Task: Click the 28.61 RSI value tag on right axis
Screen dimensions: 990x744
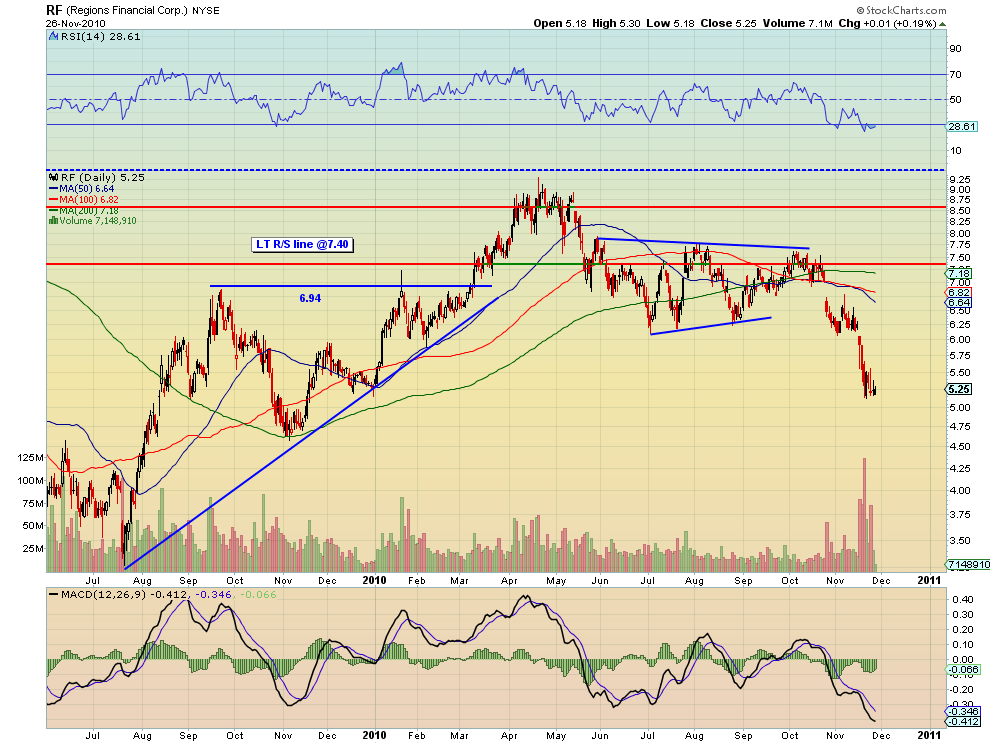Action: tap(962, 126)
